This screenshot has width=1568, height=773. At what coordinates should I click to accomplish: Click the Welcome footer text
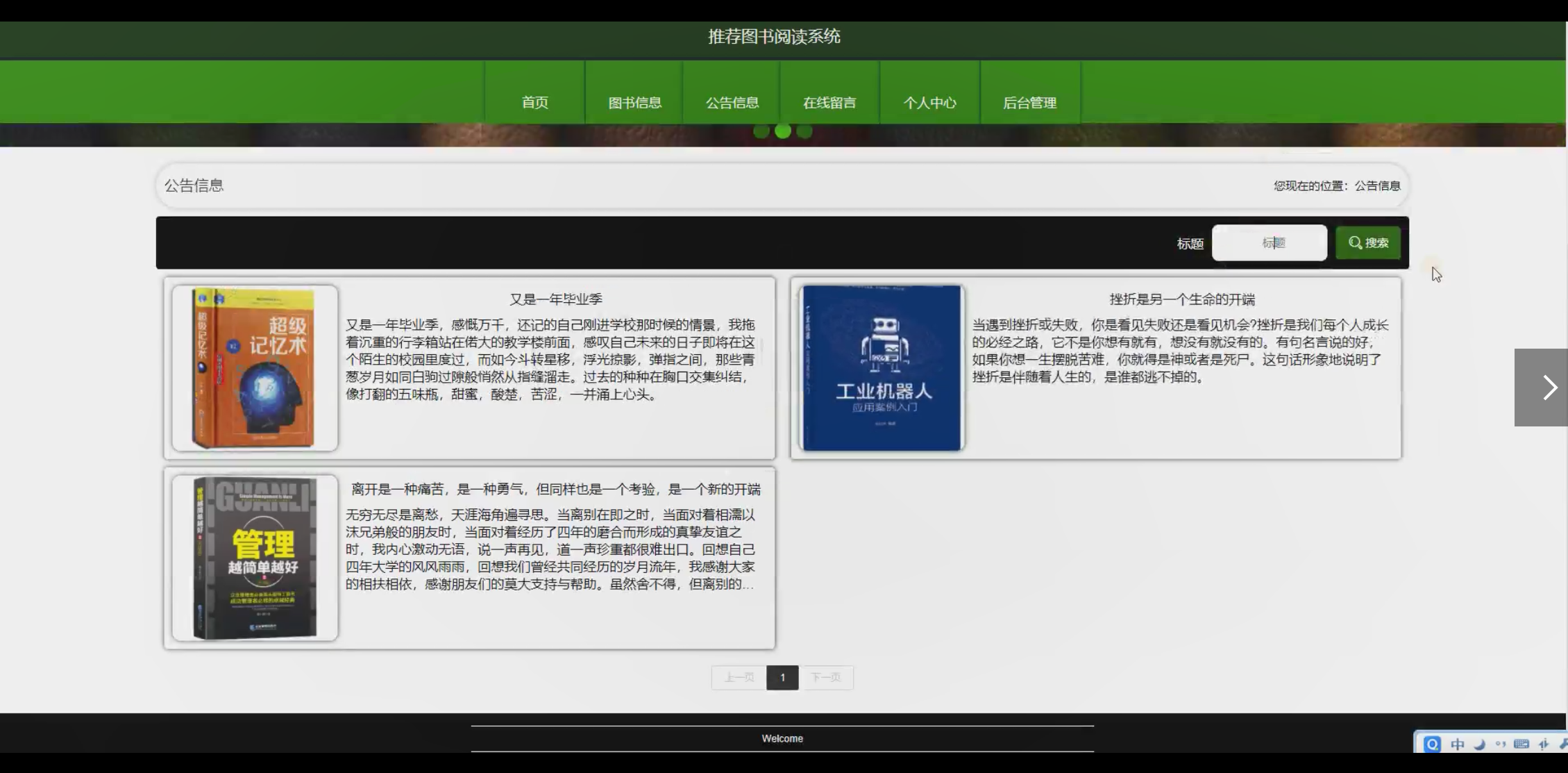(x=782, y=738)
